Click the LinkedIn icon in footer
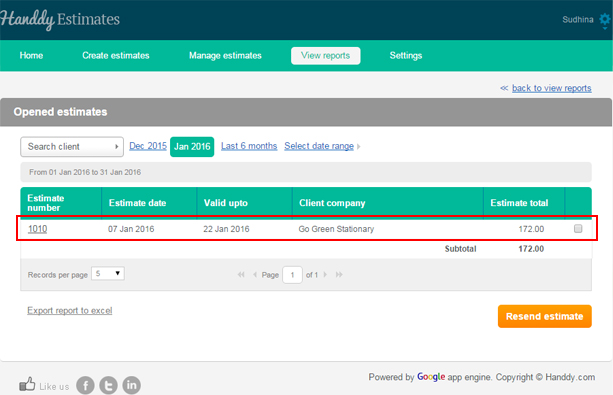Viewport: 613px width, 395px height. coord(132,385)
